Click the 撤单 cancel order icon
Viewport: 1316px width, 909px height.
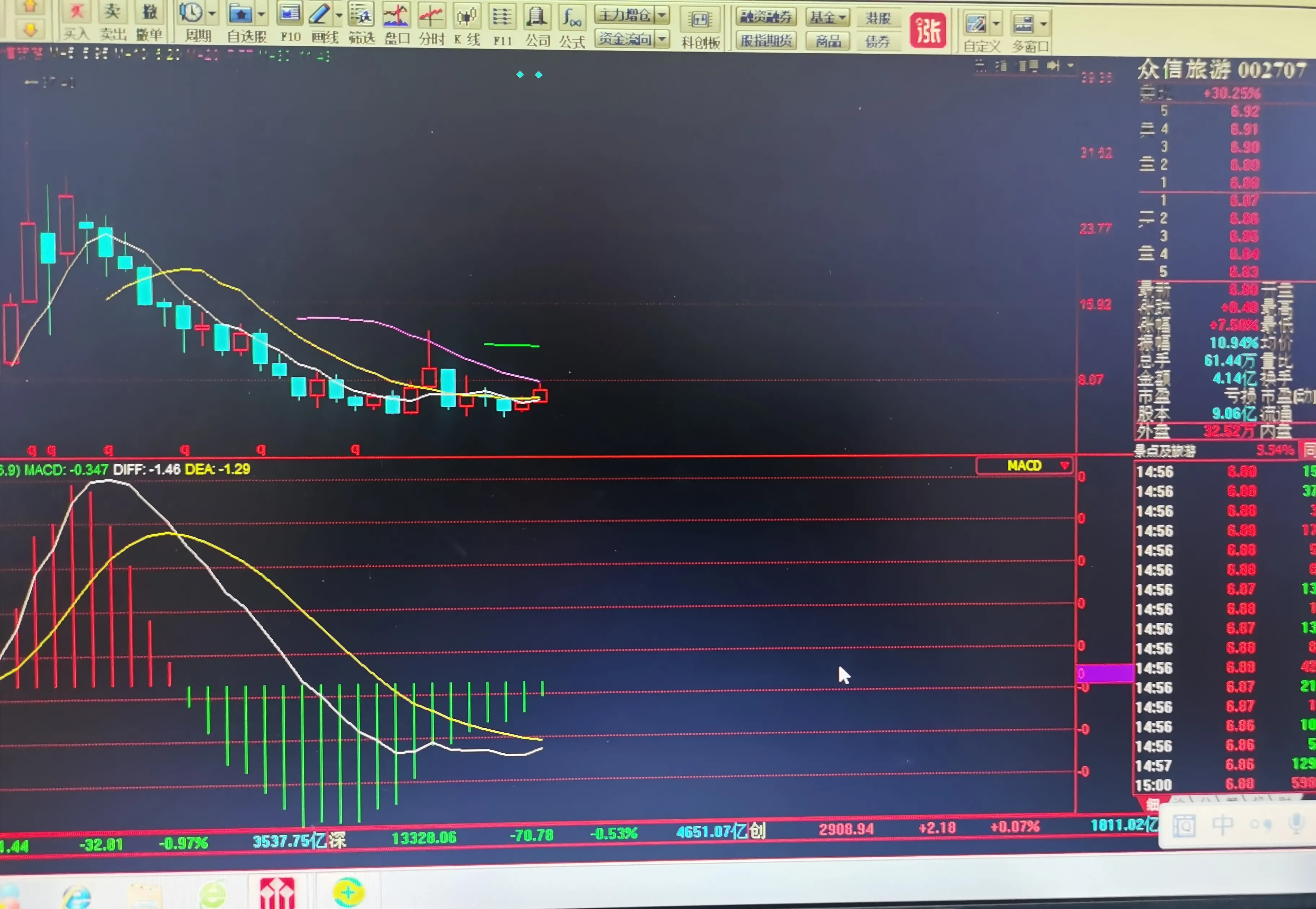(x=149, y=12)
